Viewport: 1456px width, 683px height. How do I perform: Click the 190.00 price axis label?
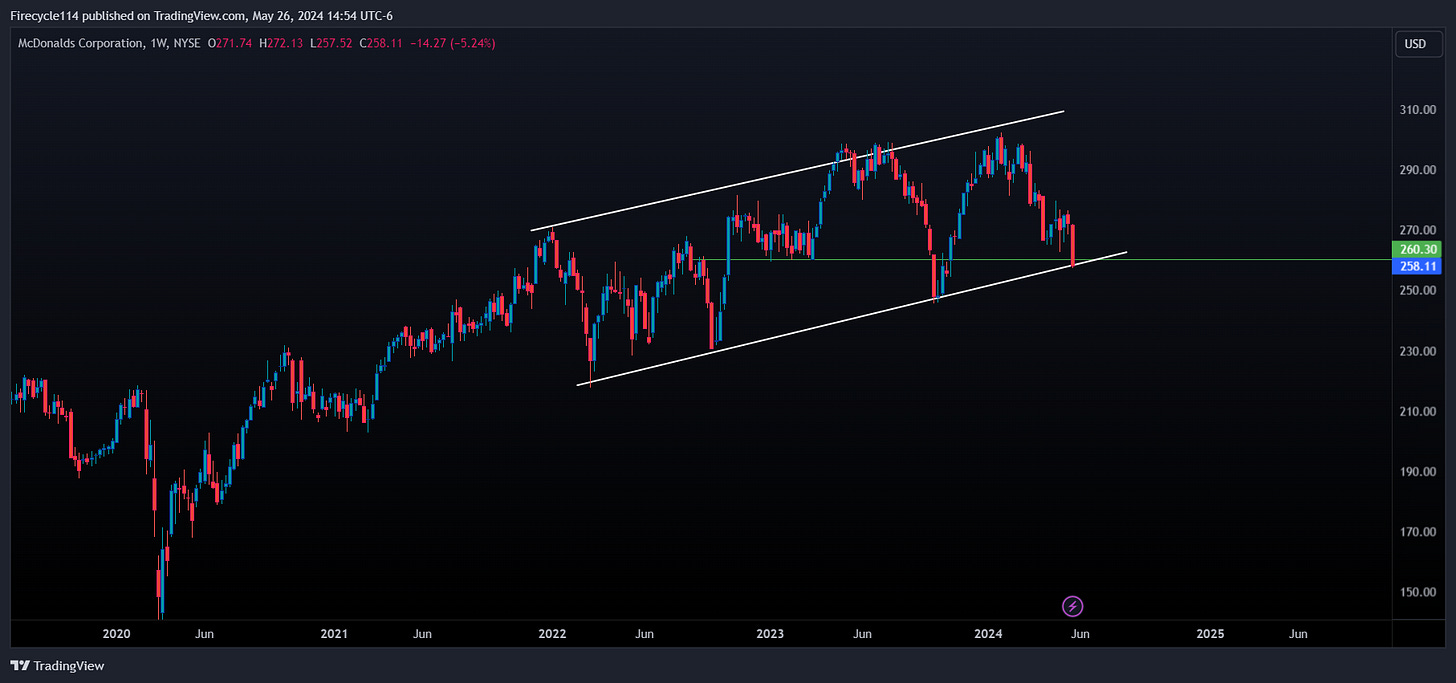point(1418,472)
